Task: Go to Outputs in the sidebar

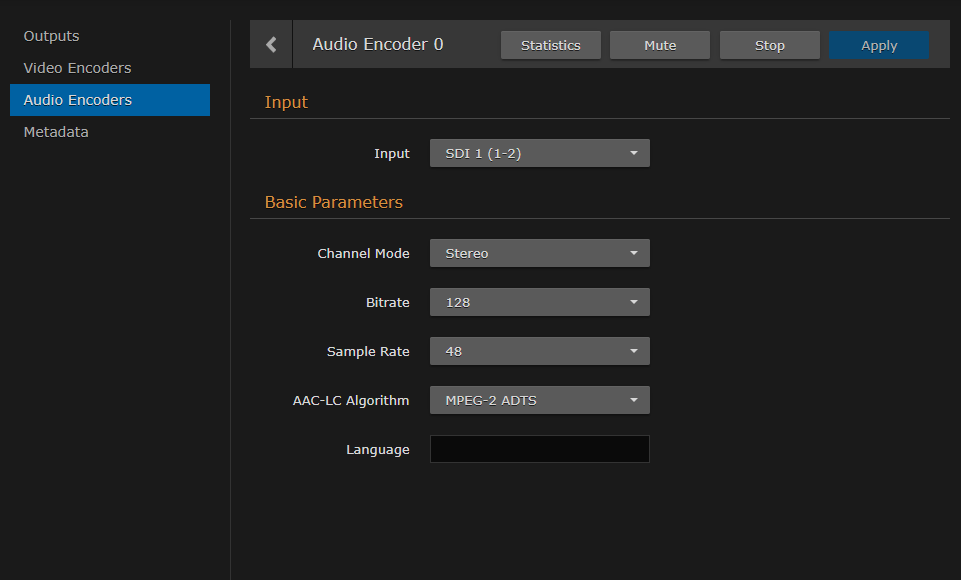Action: [x=51, y=36]
